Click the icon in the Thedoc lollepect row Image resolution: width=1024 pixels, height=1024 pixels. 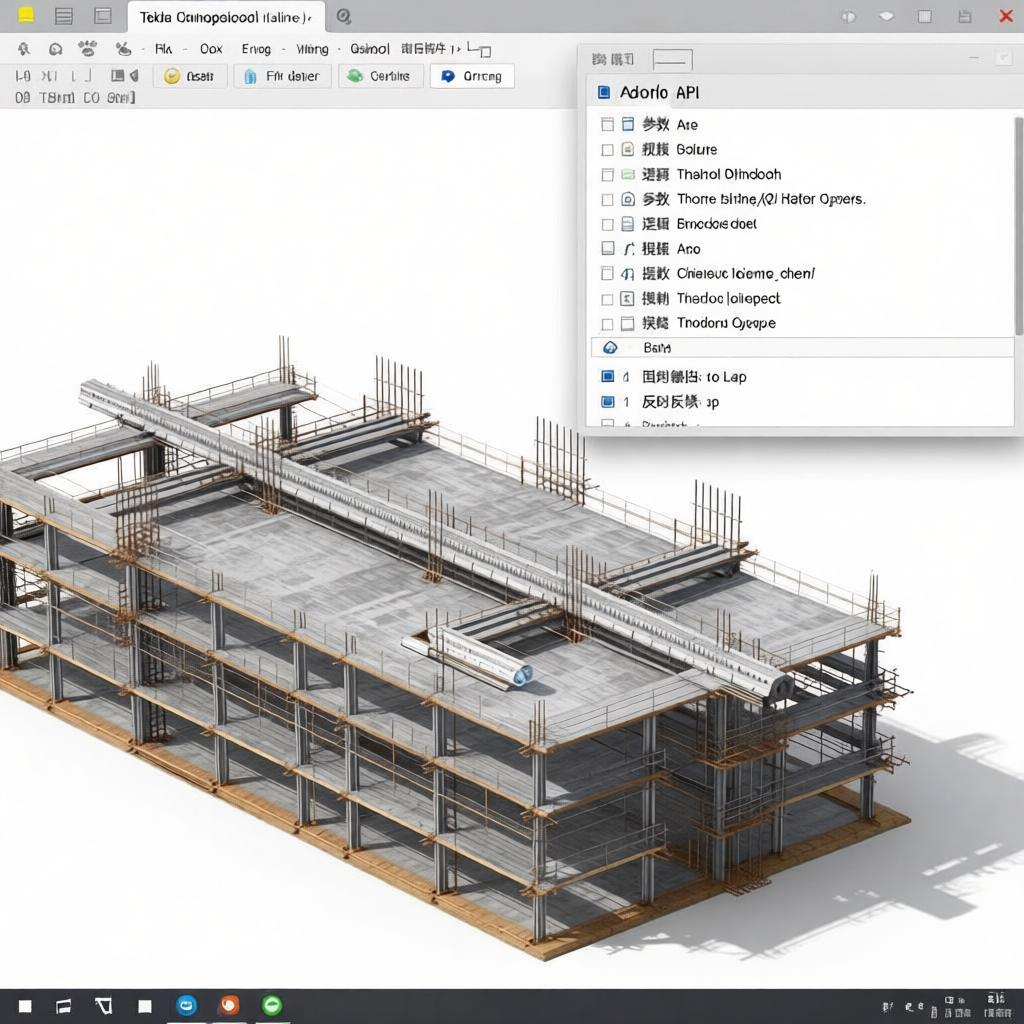[x=627, y=299]
